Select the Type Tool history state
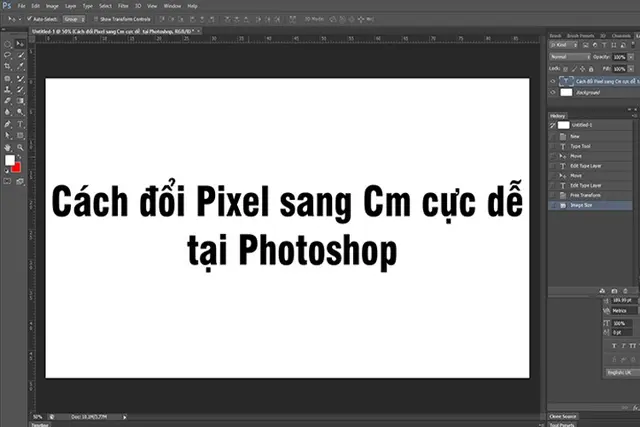 click(590, 146)
